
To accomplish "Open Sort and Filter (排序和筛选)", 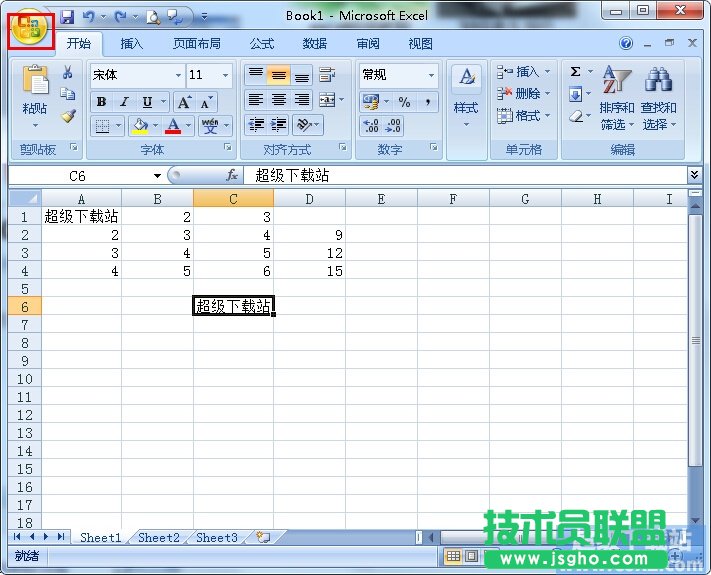I will click(616, 98).
